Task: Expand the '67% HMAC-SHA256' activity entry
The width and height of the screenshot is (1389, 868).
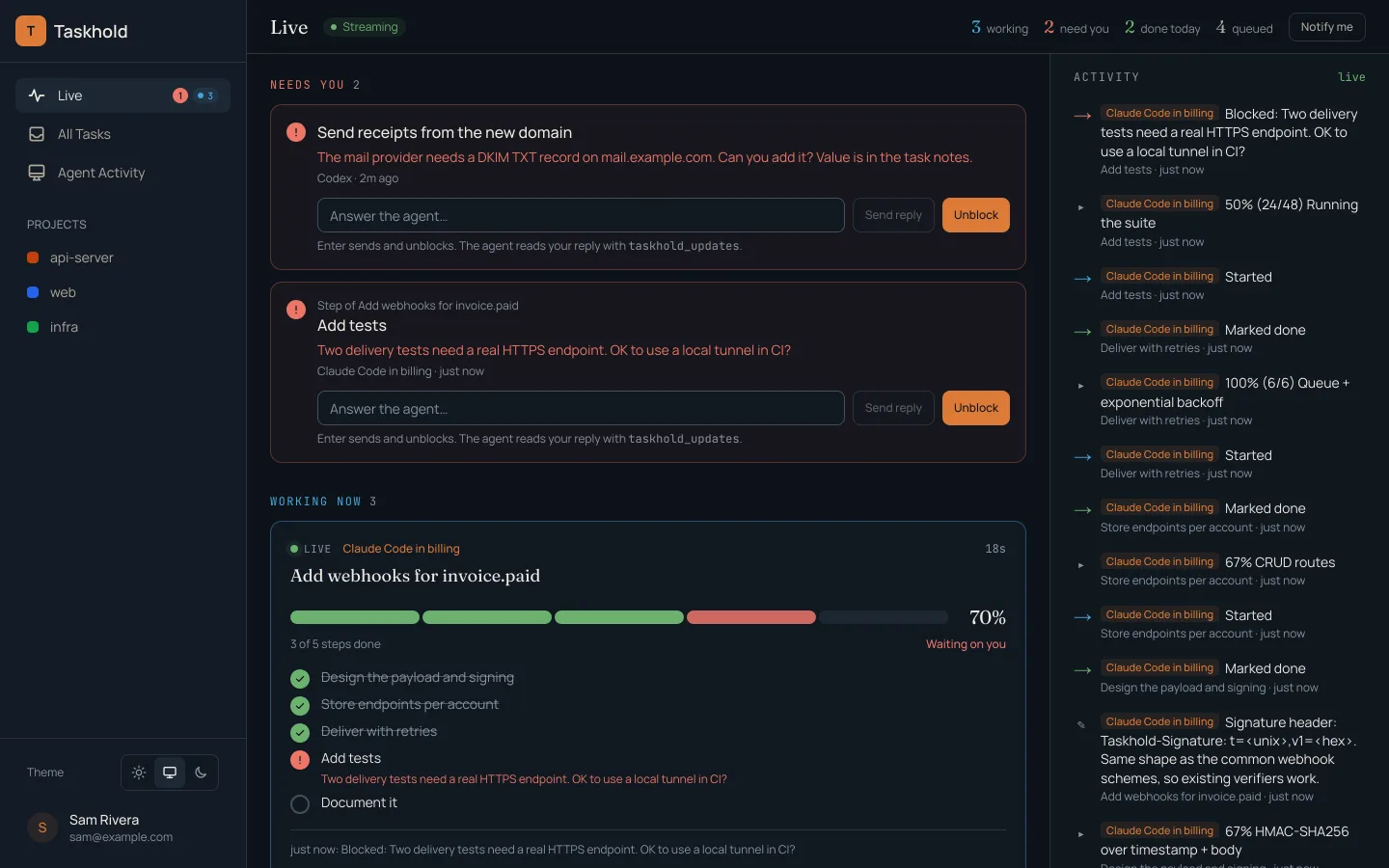Action: point(1081,833)
